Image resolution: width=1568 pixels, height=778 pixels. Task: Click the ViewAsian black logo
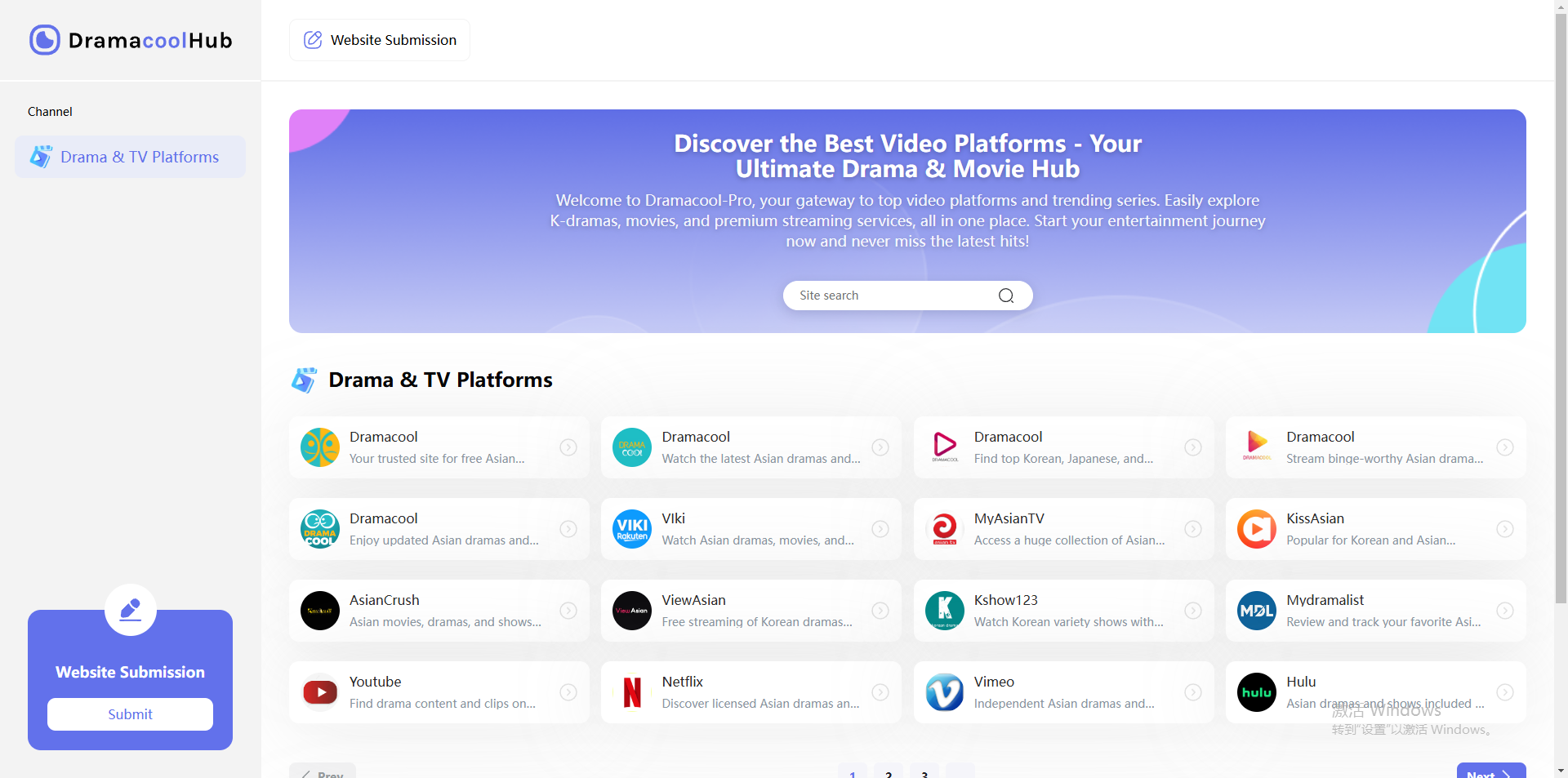pos(632,611)
